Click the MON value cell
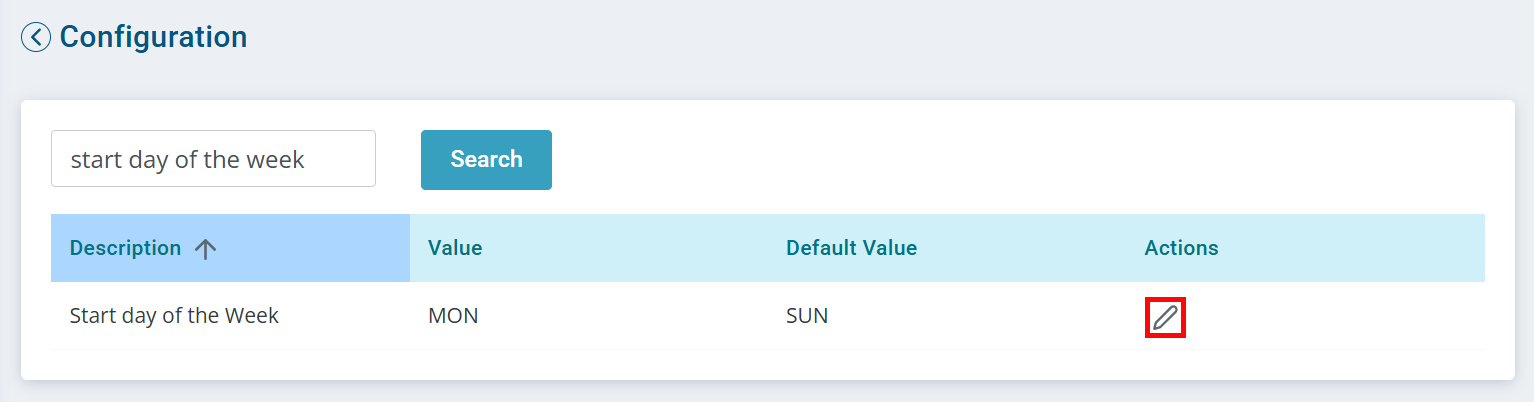 click(453, 316)
